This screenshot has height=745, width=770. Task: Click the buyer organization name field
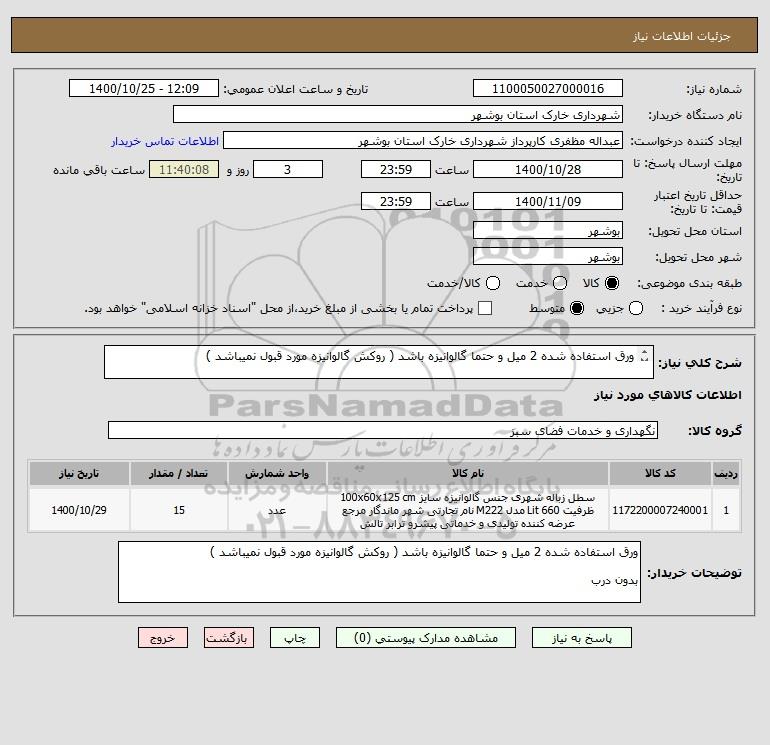click(398, 114)
